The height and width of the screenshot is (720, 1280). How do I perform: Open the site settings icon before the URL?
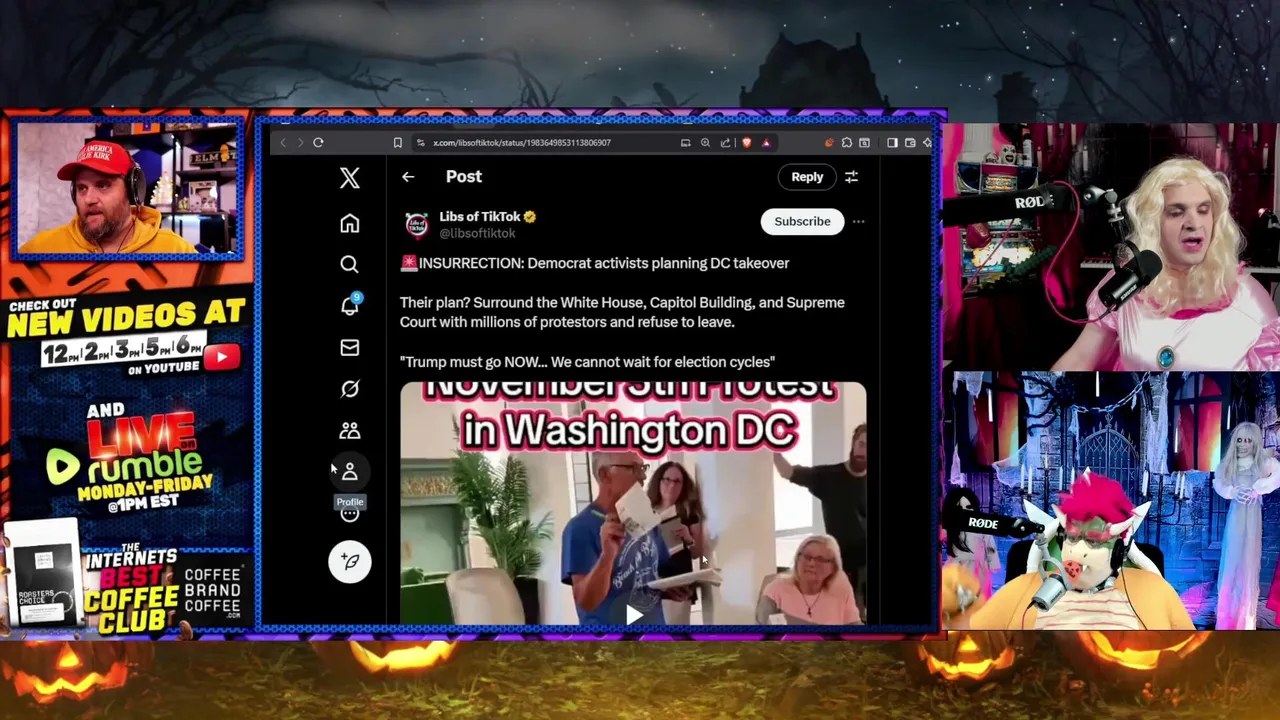point(421,143)
